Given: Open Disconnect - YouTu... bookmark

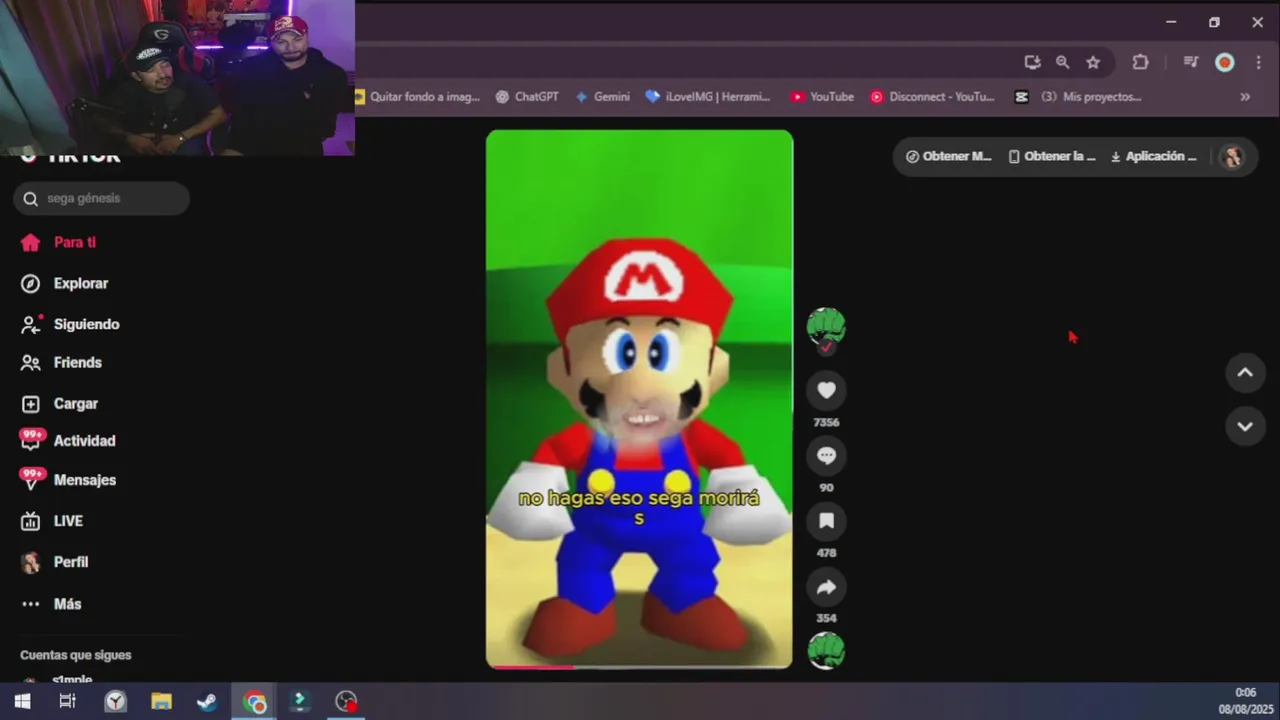Looking at the screenshot, I should tap(932, 97).
